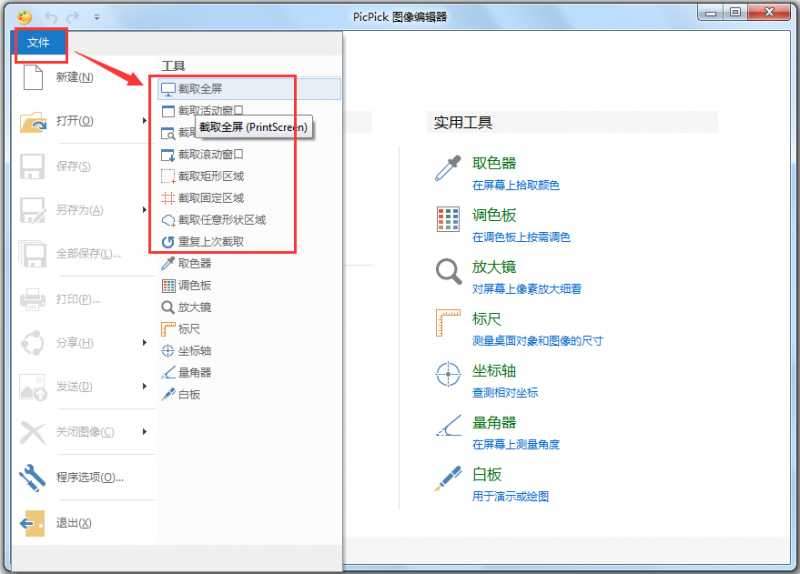The height and width of the screenshot is (574, 800).
Task: Choose 新建 from the file menu
Action: (74, 78)
